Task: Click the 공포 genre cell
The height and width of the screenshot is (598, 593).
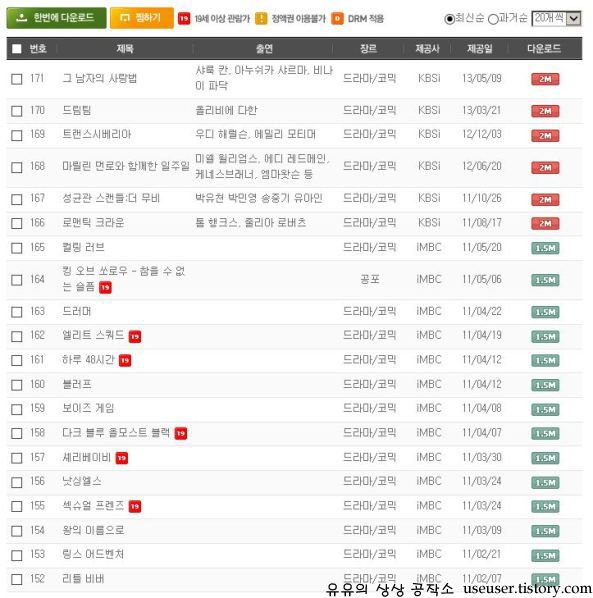Action: [370, 280]
